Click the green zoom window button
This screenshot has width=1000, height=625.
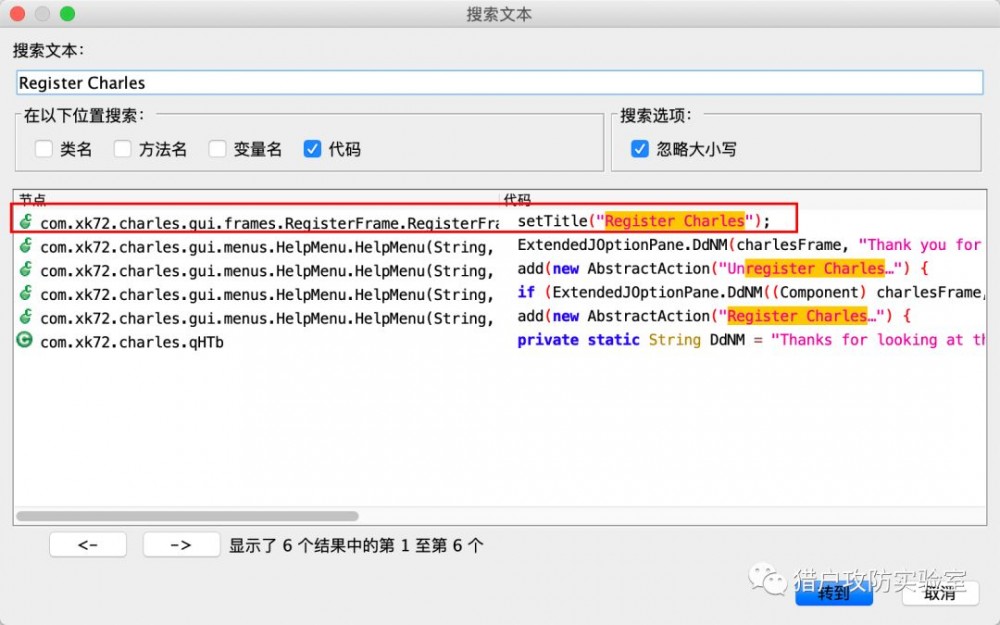[67, 13]
